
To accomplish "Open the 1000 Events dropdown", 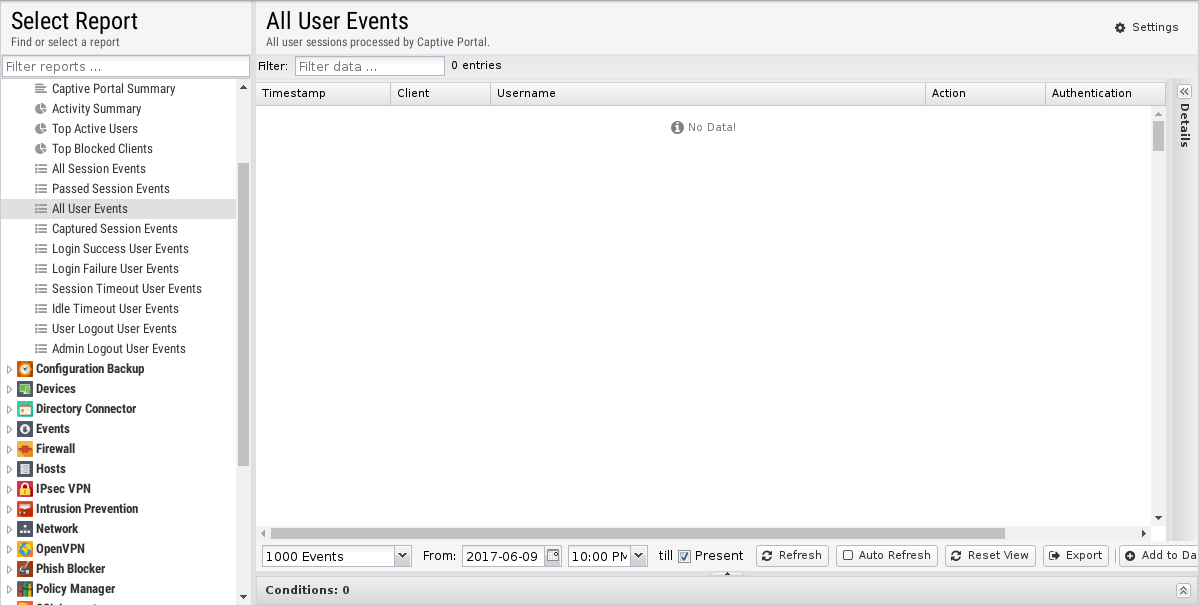I will pyautogui.click(x=402, y=556).
